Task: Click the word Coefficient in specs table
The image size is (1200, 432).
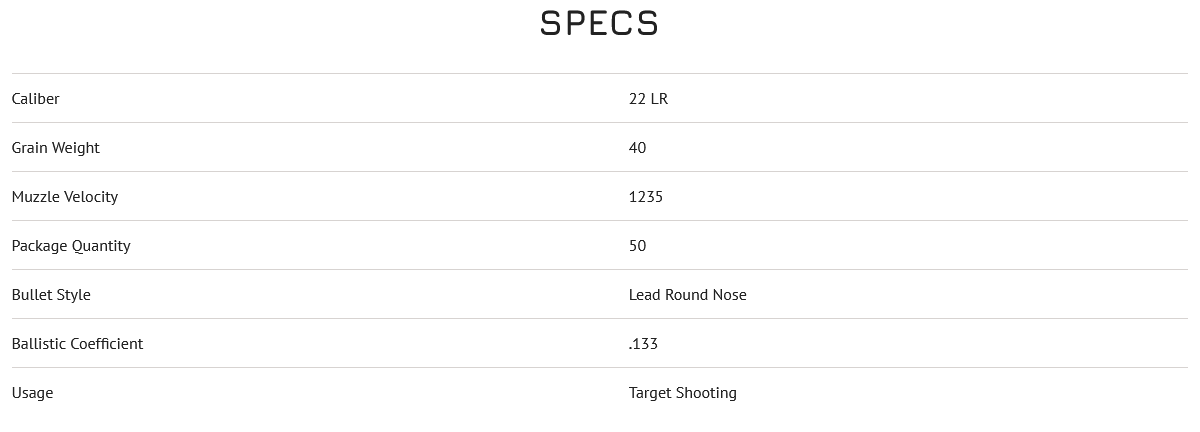Action: tap(106, 343)
